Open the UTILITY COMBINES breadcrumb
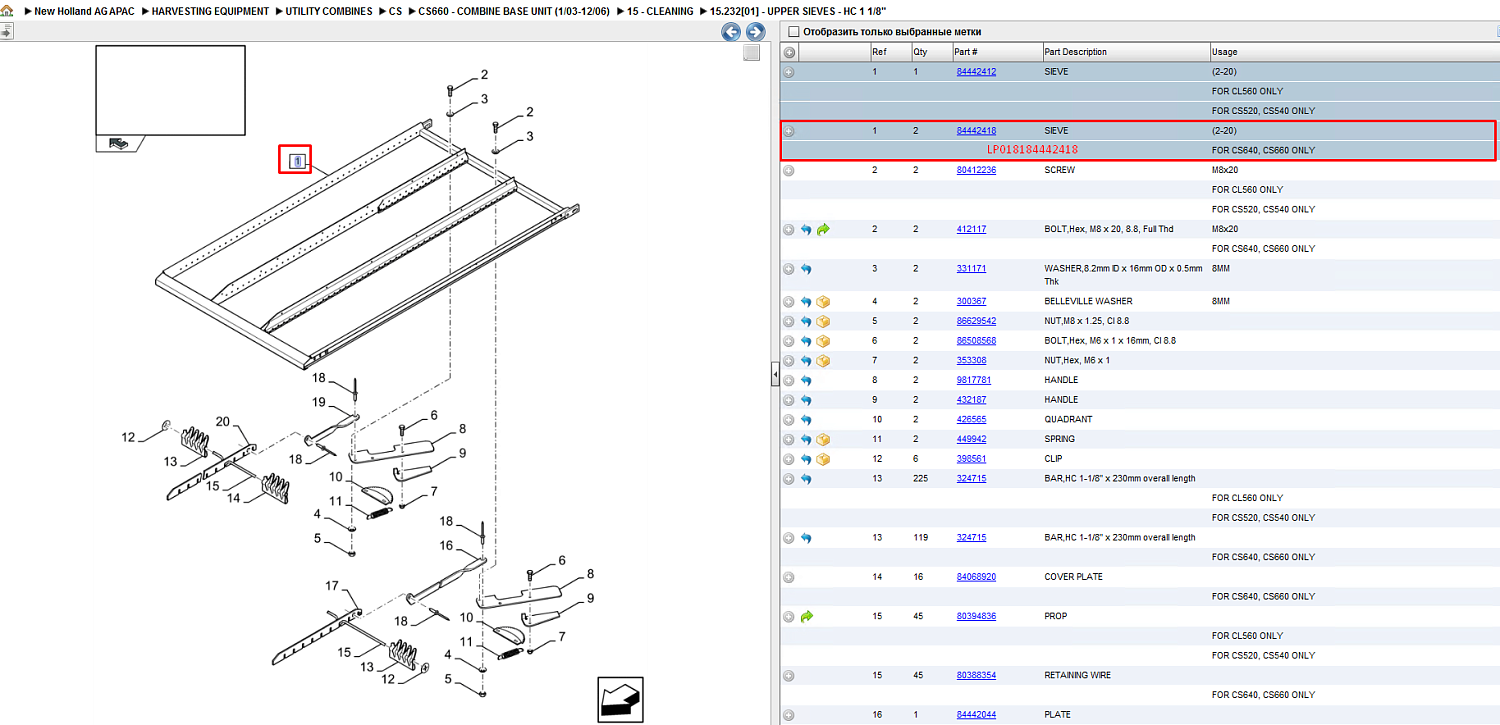The width and height of the screenshot is (1500, 725). coord(329,11)
